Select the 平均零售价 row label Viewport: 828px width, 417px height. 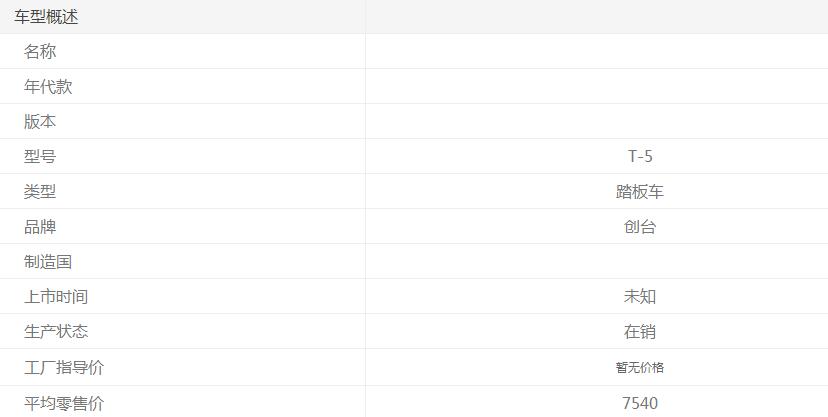[x=64, y=404]
